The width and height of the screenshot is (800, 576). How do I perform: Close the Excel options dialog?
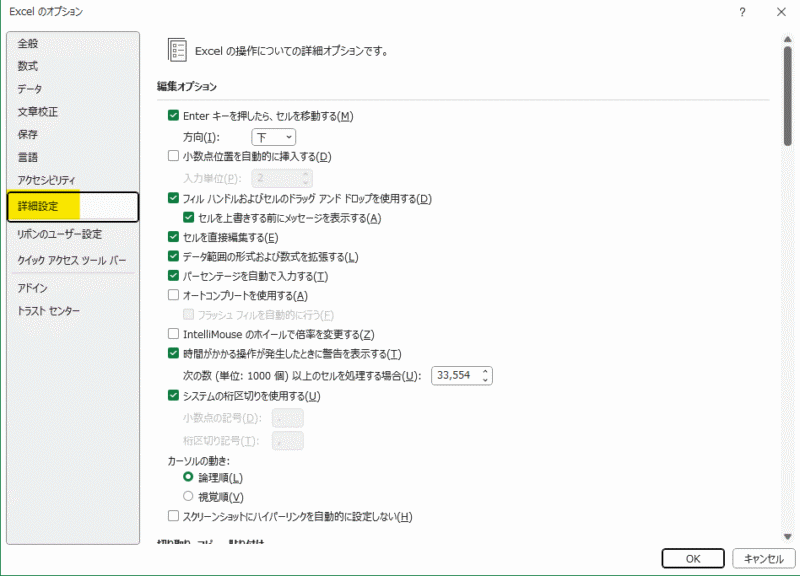tap(781, 12)
